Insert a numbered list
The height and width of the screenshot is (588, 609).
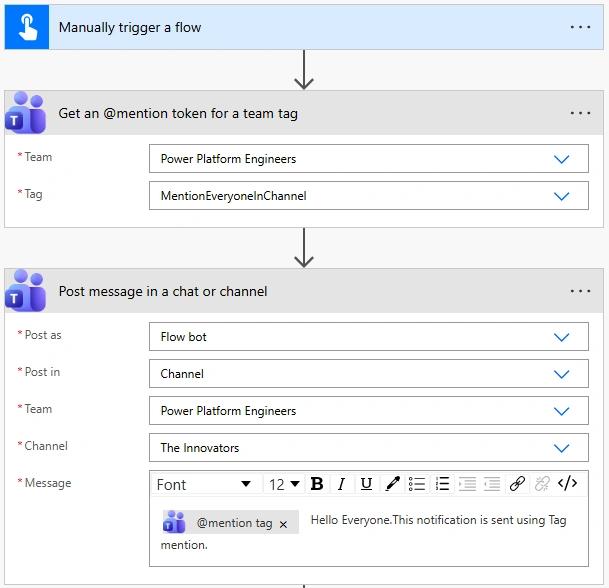442,484
